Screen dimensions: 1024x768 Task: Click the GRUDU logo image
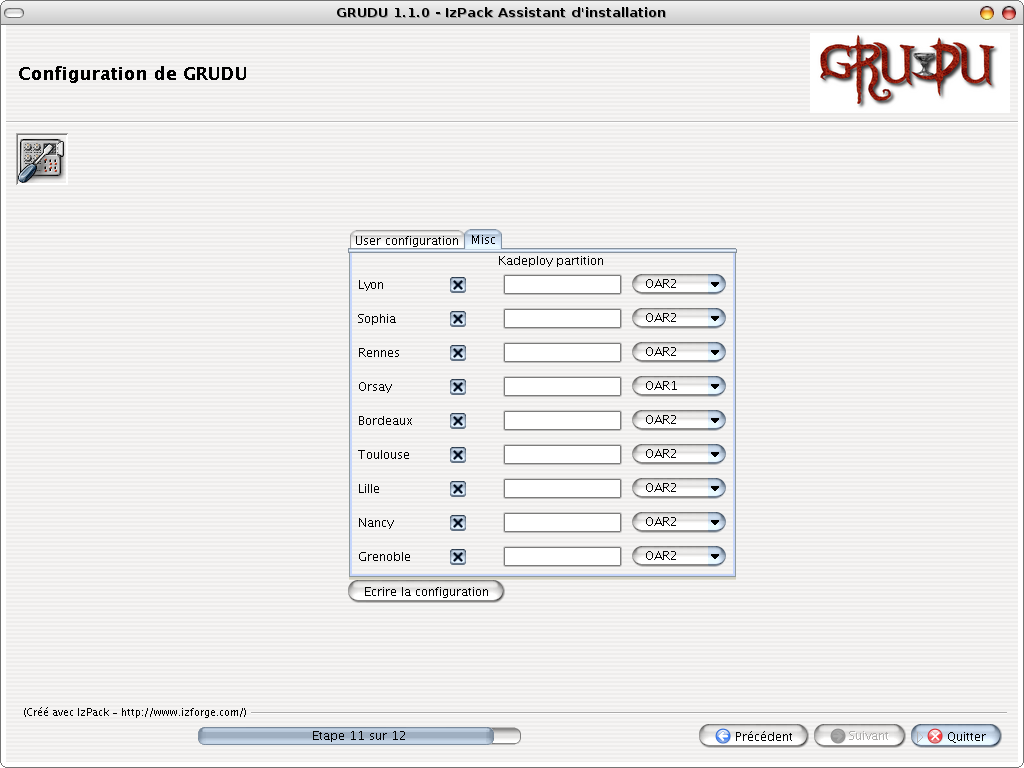point(909,72)
